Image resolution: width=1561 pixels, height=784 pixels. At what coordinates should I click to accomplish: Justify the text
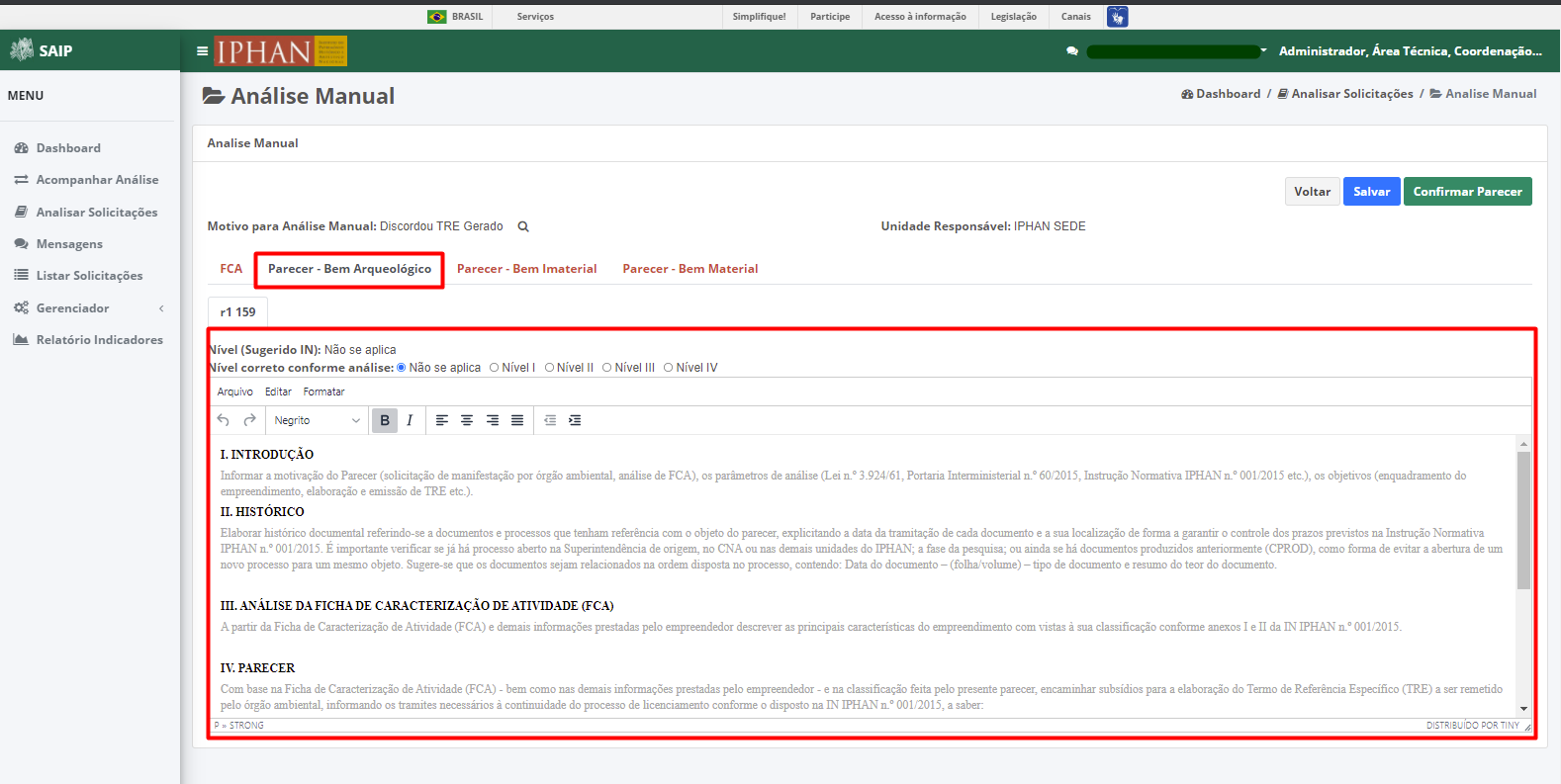(517, 420)
